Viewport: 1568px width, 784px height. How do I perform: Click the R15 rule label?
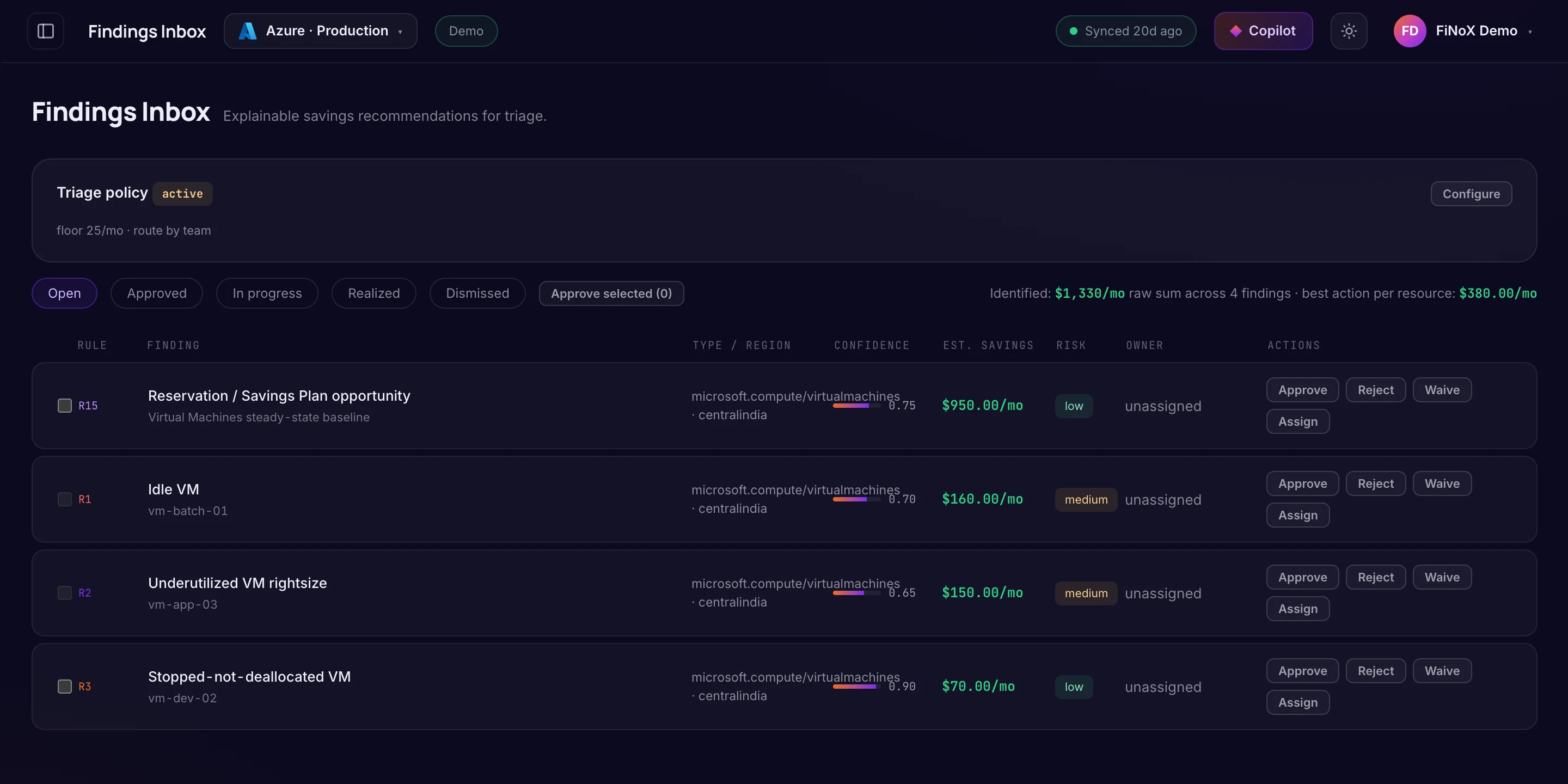point(88,406)
